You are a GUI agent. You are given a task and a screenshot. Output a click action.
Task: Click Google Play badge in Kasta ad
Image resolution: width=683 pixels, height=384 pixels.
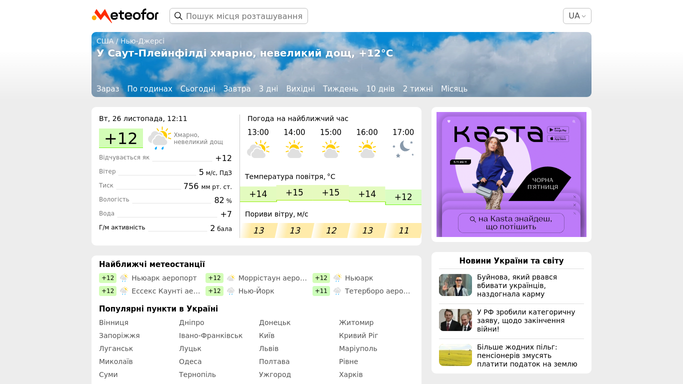pyautogui.click(x=558, y=130)
